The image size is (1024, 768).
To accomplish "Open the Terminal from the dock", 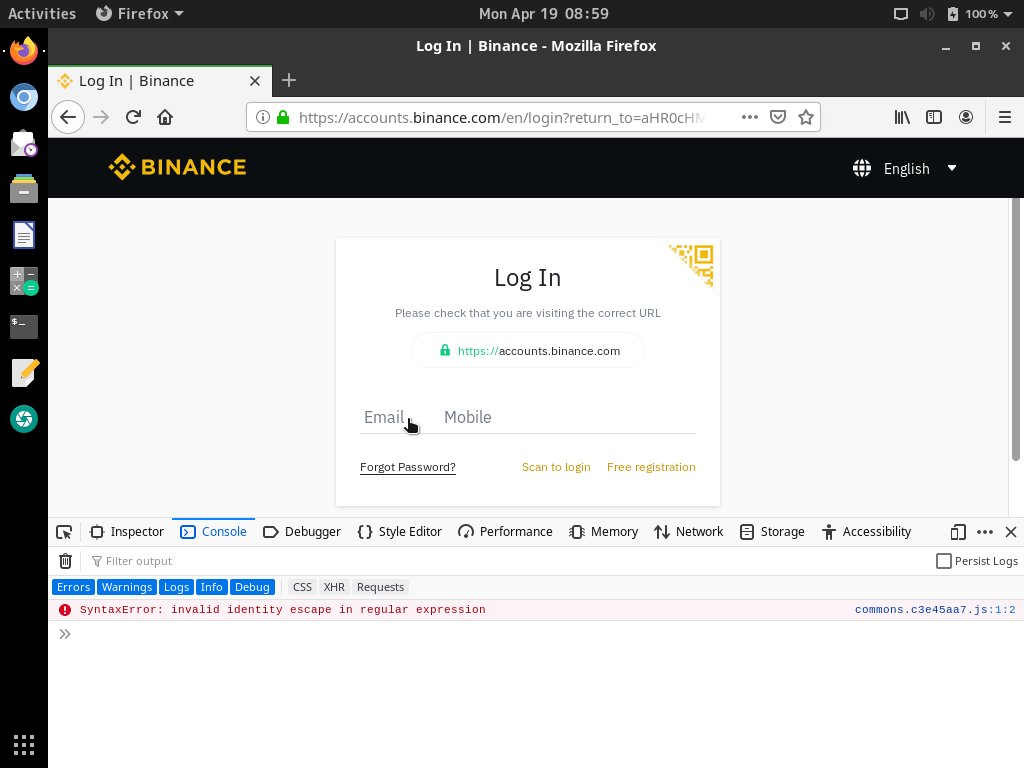I will (x=24, y=327).
